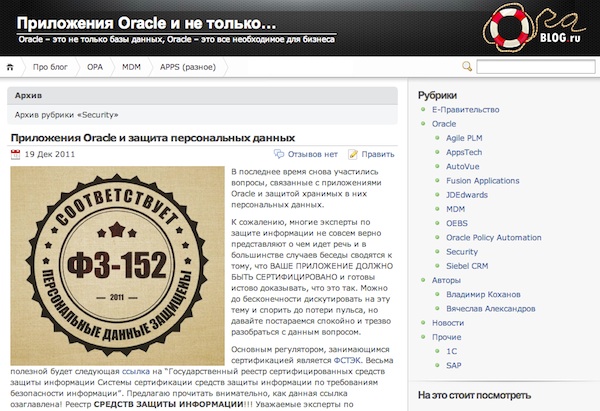Image resolution: width=600 pixels, height=411 pixels.
Task: Click the Рубрики sidebar heading
Action: tap(437, 95)
